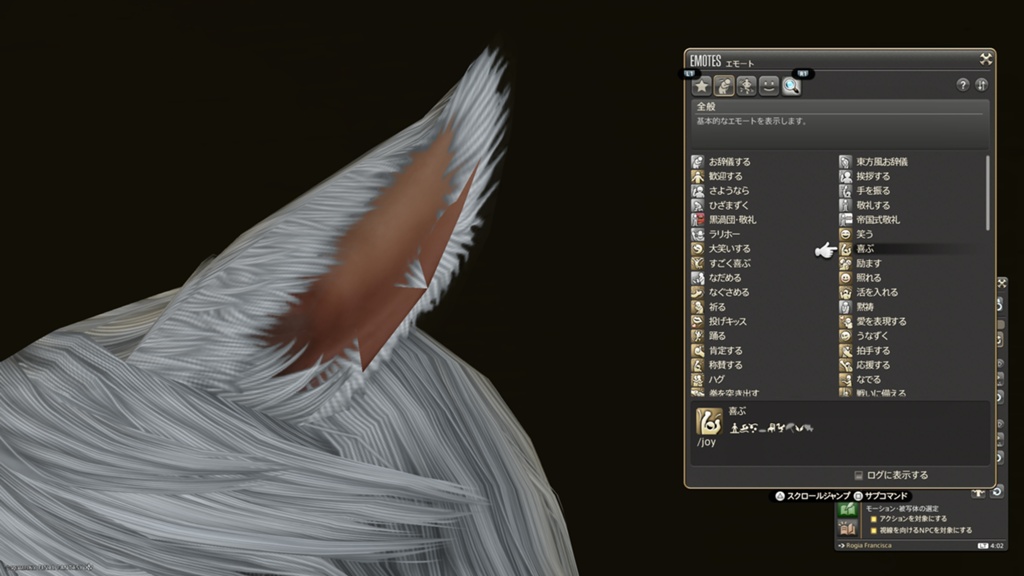This screenshot has width=1024, height=576.
Task: Click the large 喜ぶ icon in detail pane
Action: 709,421
